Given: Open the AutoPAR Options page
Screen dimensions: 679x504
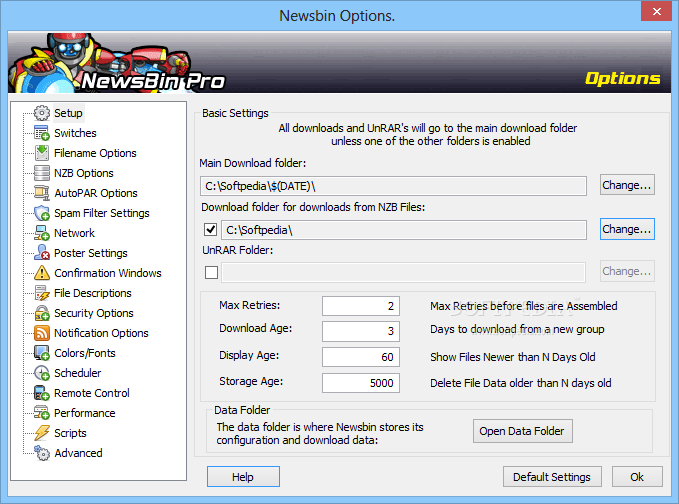Looking at the screenshot, I should [x=96, y=193].
